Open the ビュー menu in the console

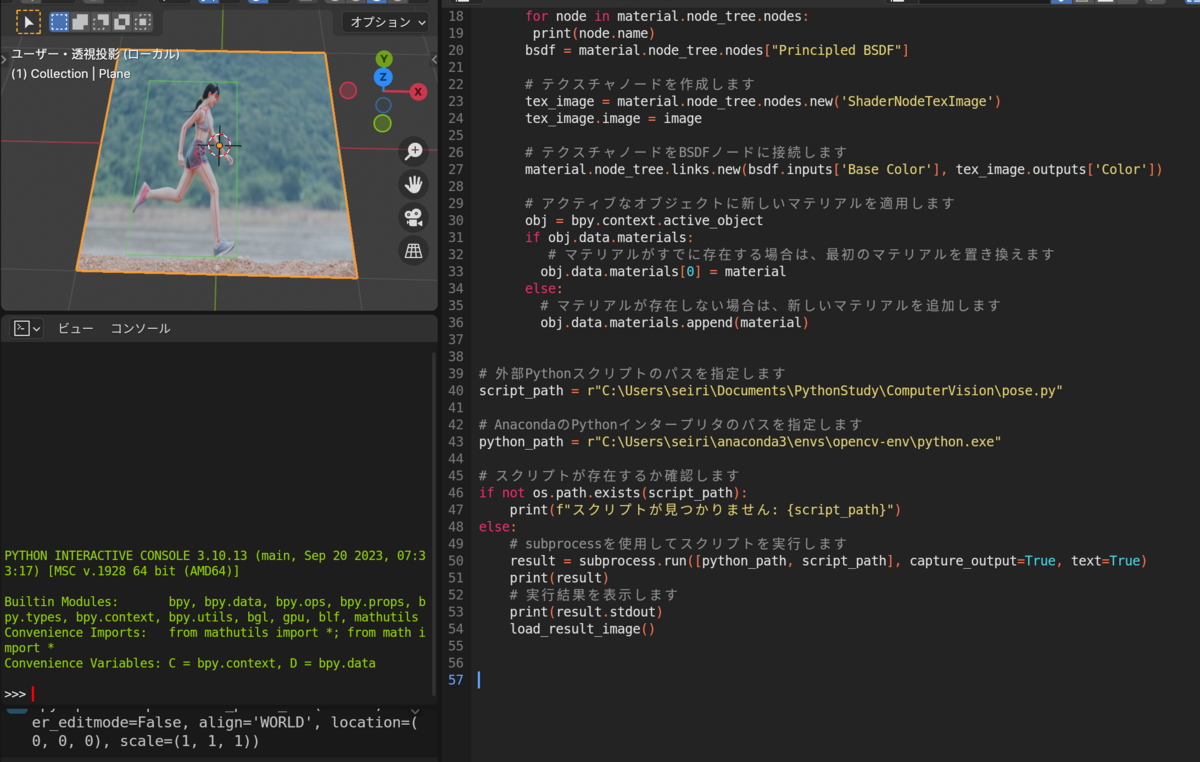coord(76,328)
